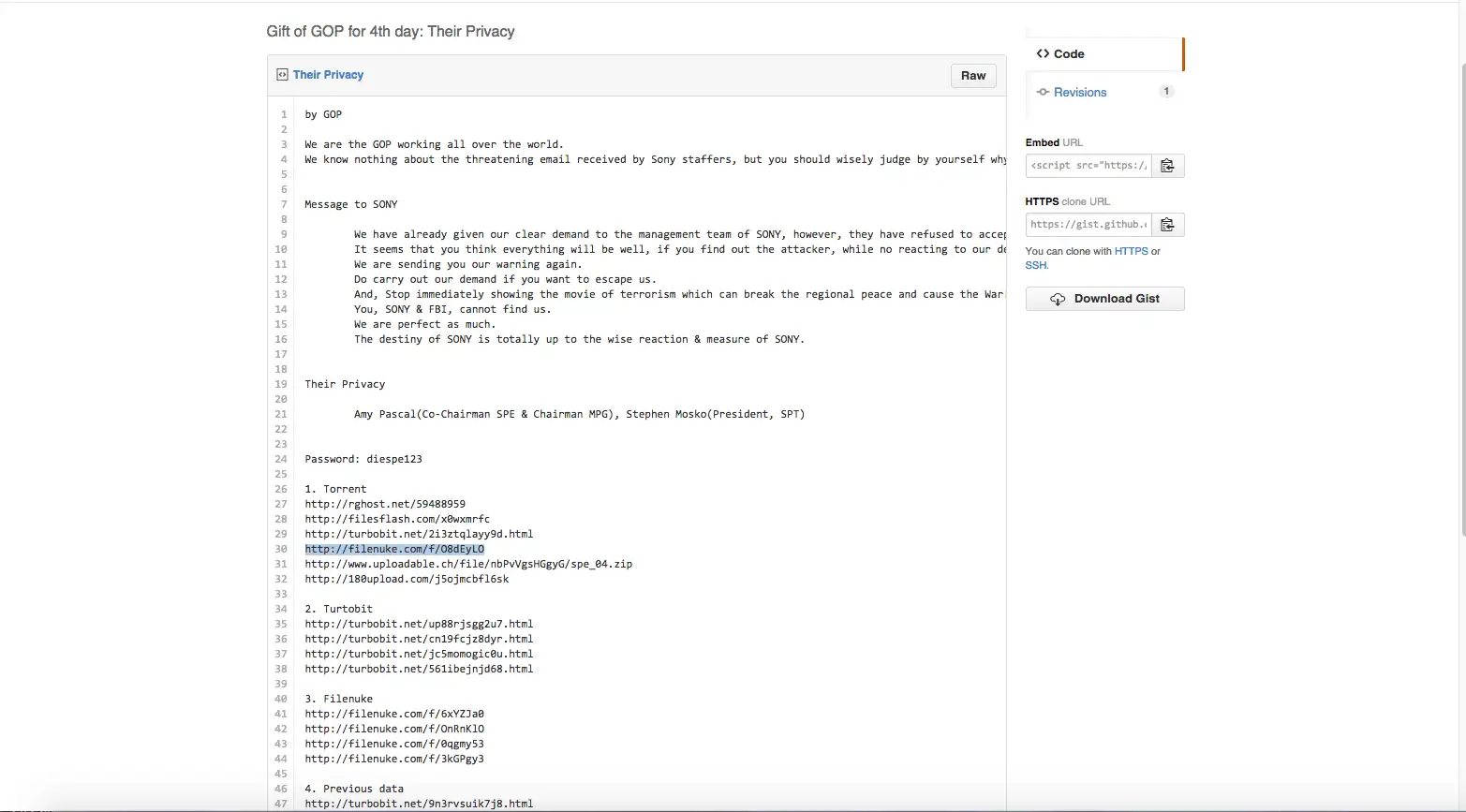Click the revisions count badge
The width and height of the screenshot is (1466, 812).
(x=1166, y=92)
